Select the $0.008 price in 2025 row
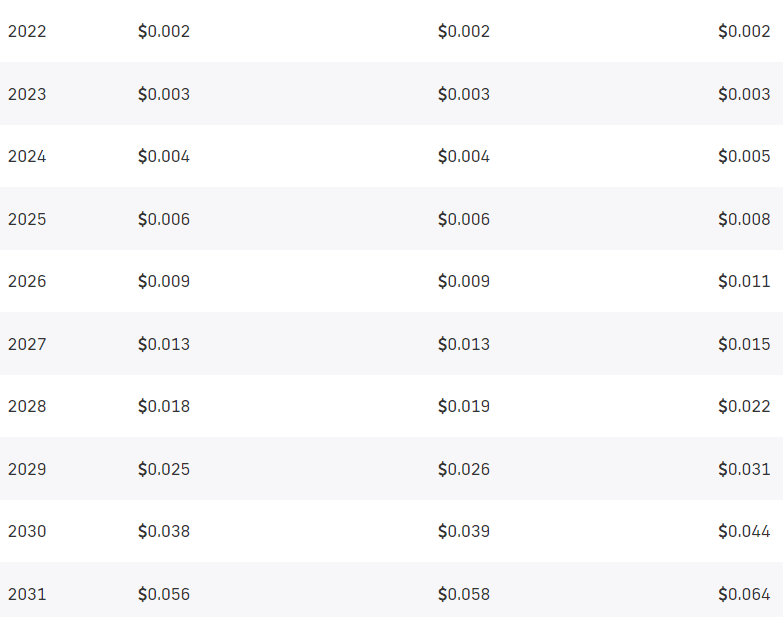This screenshot has width=783, height=617. tap(744, 219)
